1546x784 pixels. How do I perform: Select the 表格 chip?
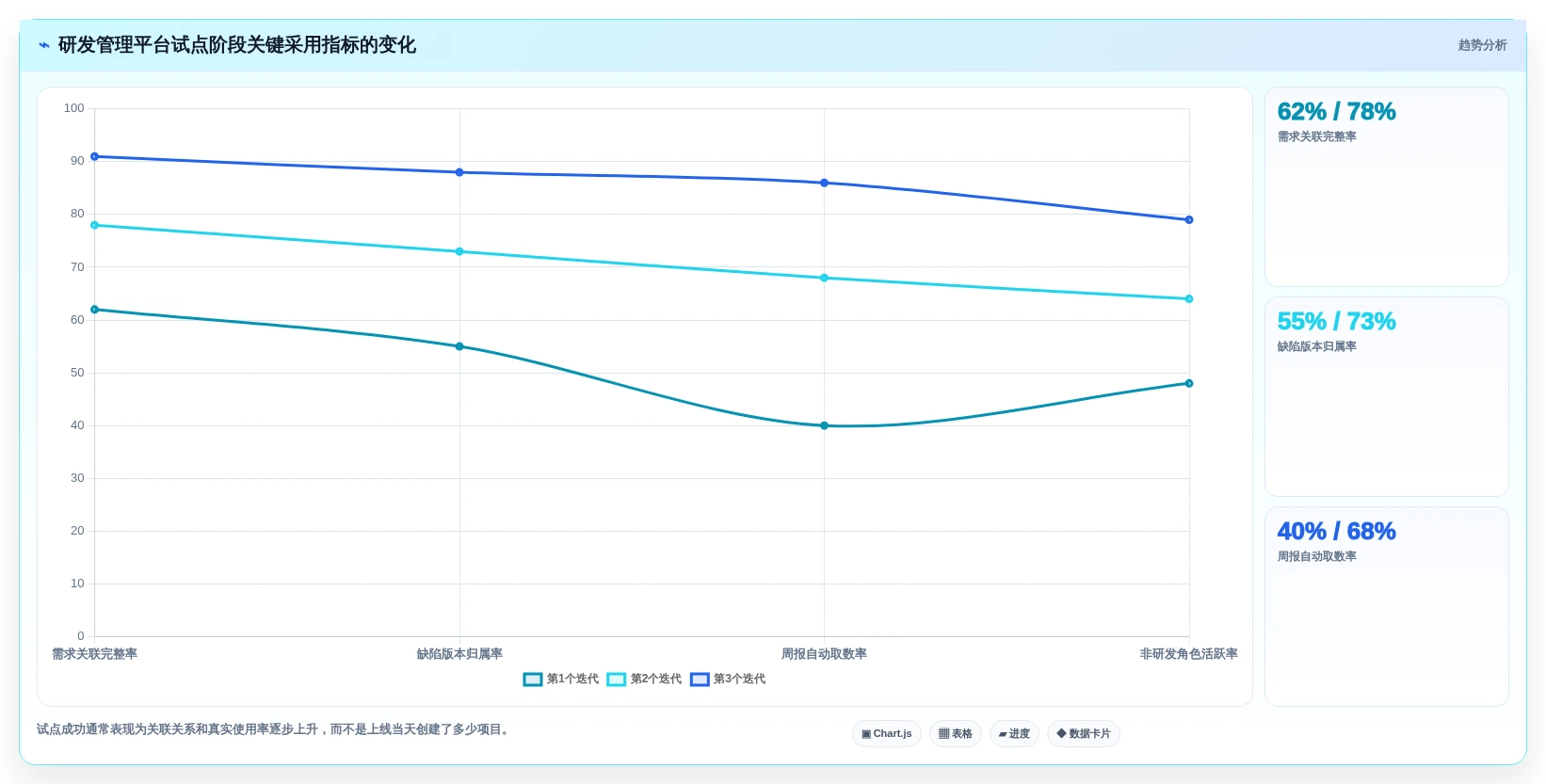956,734
